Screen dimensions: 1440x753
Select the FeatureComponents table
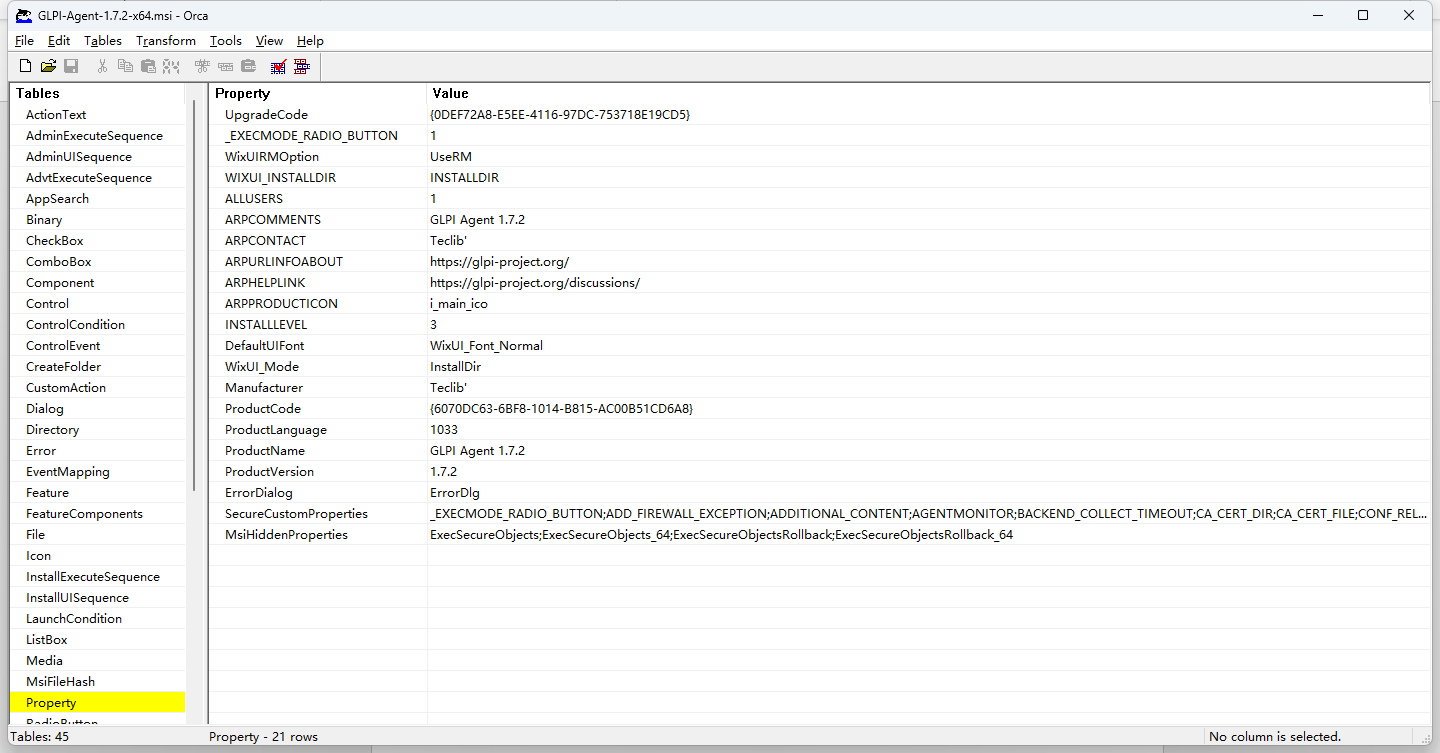pyautogui.click(x=84, y=514)
